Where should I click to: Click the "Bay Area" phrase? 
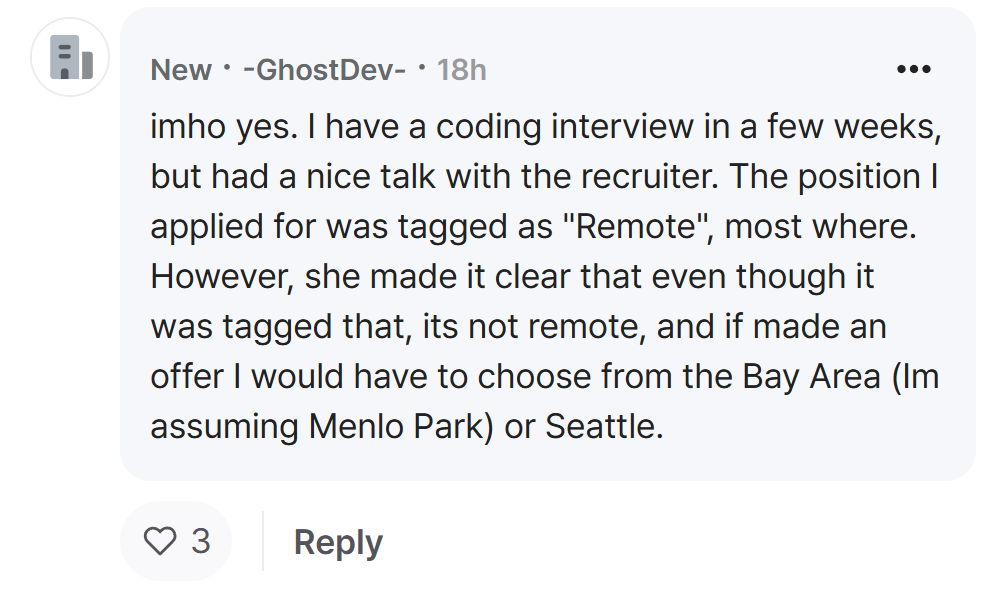[x=811, y=377]
